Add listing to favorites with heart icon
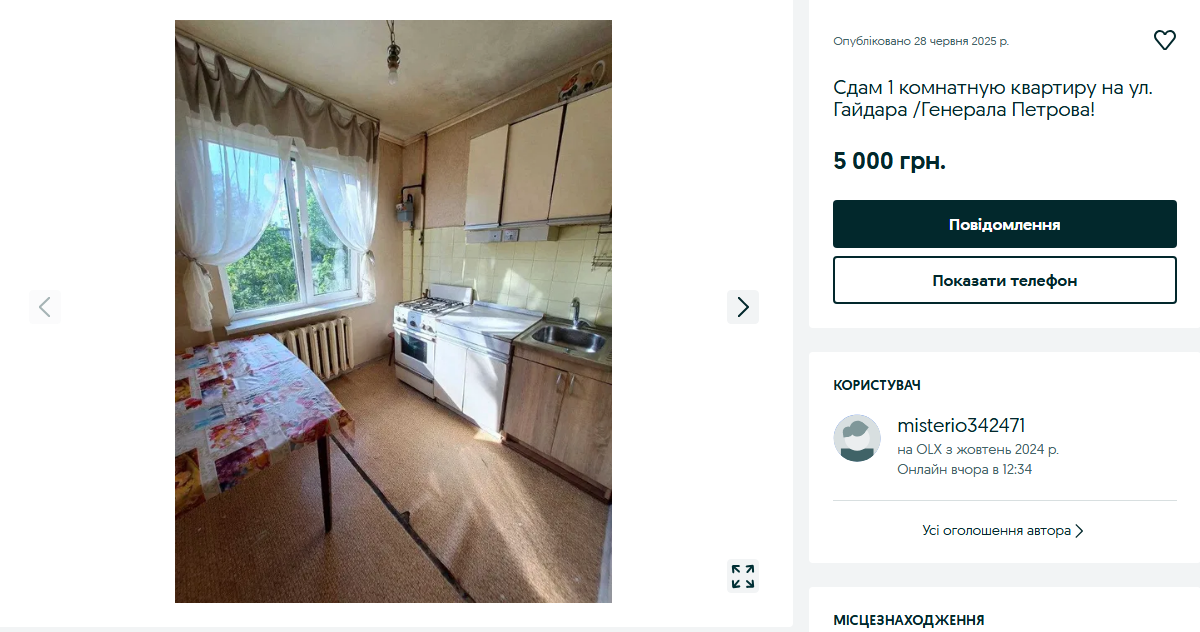The image size is (1200, 632). [1165, 40]
